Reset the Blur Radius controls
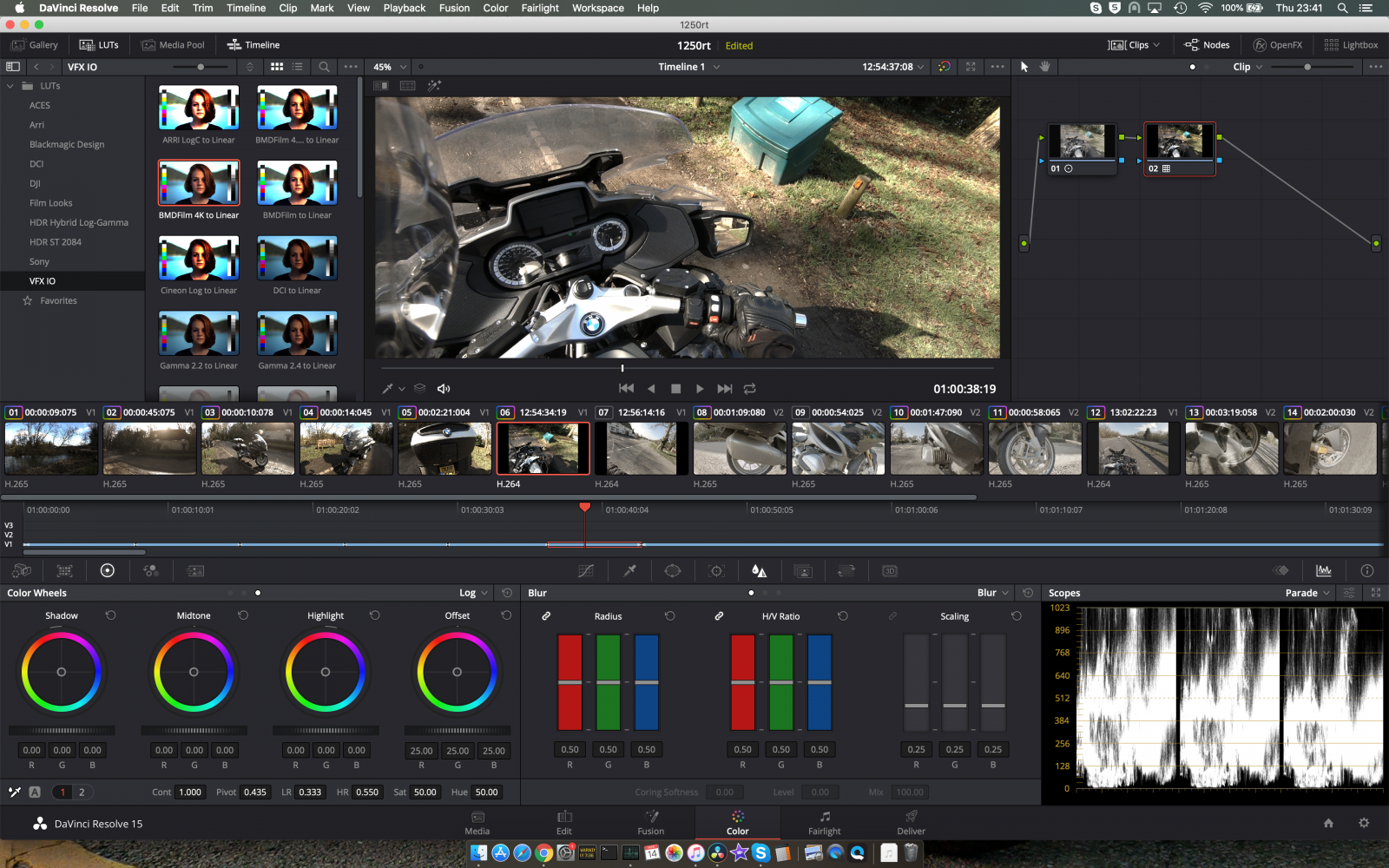 (x=670, y=616)
